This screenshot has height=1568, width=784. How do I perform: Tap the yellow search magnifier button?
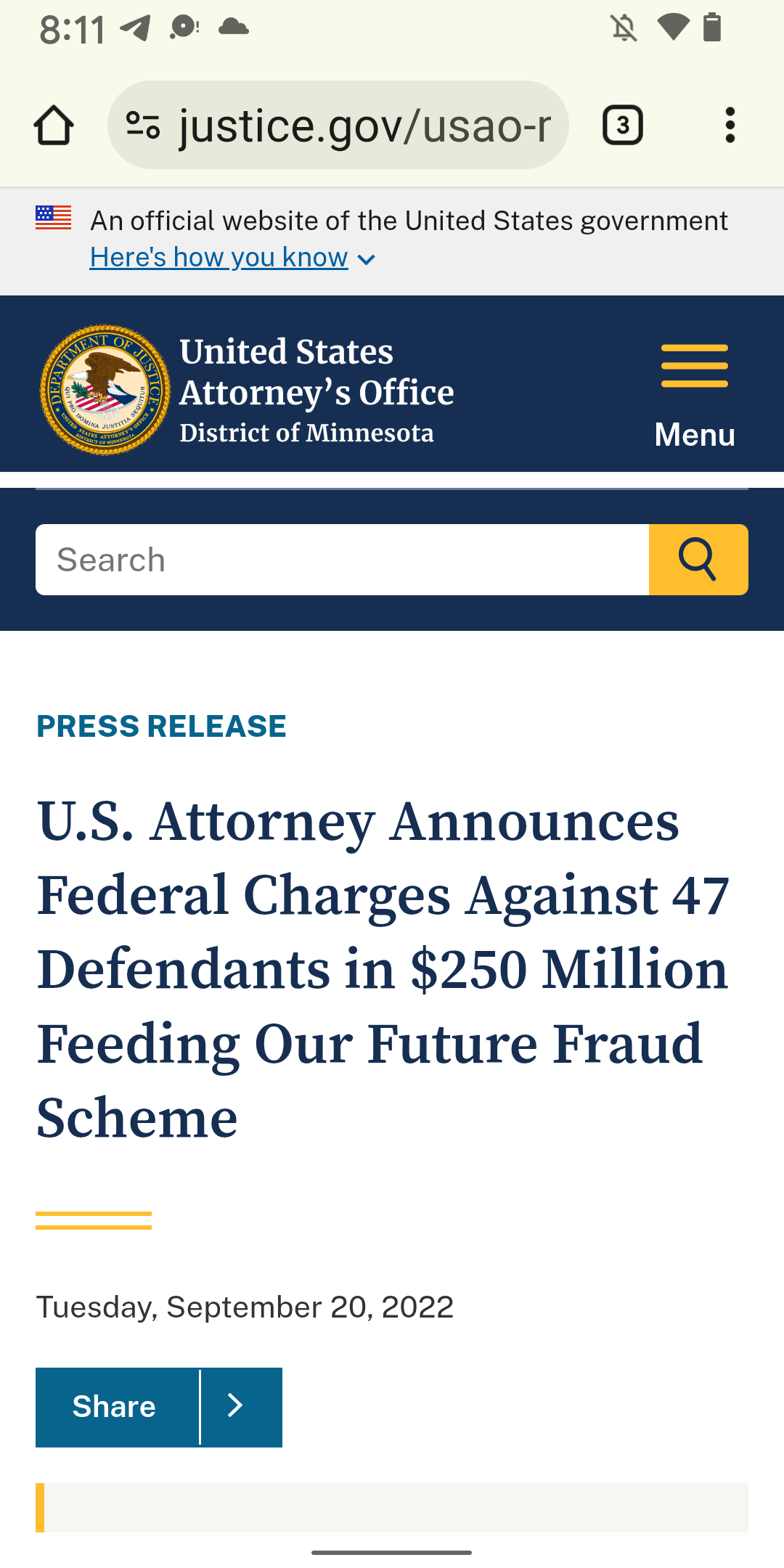point(698,560)
